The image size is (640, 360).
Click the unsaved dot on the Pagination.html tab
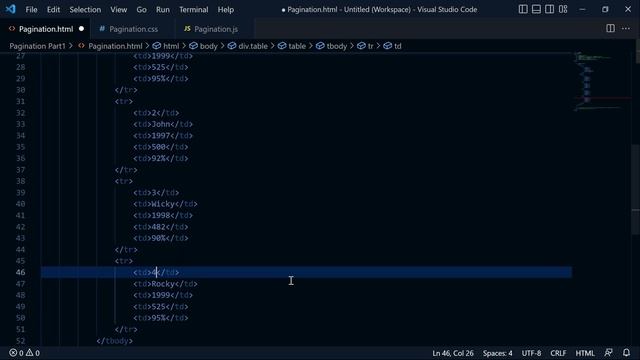tap(81, 29)
